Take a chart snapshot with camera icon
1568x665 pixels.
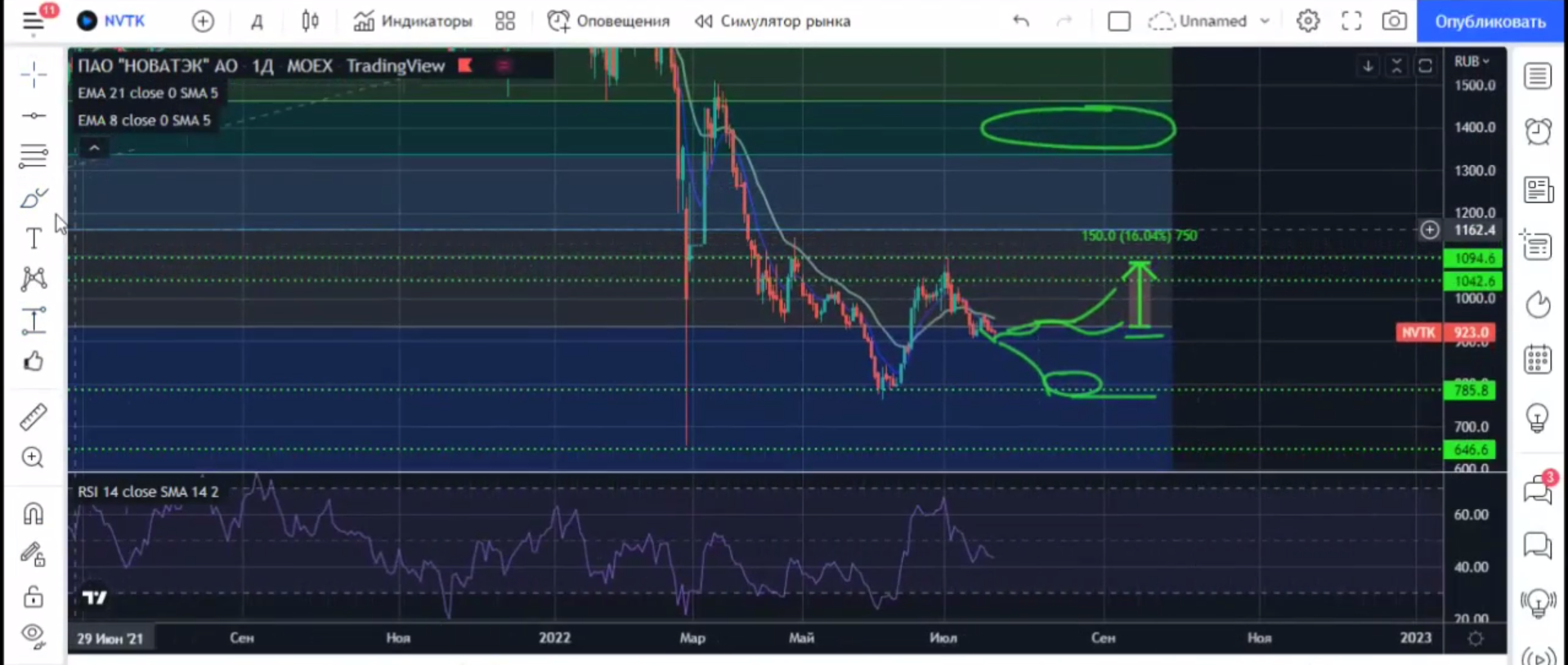tap(1394, 21)
